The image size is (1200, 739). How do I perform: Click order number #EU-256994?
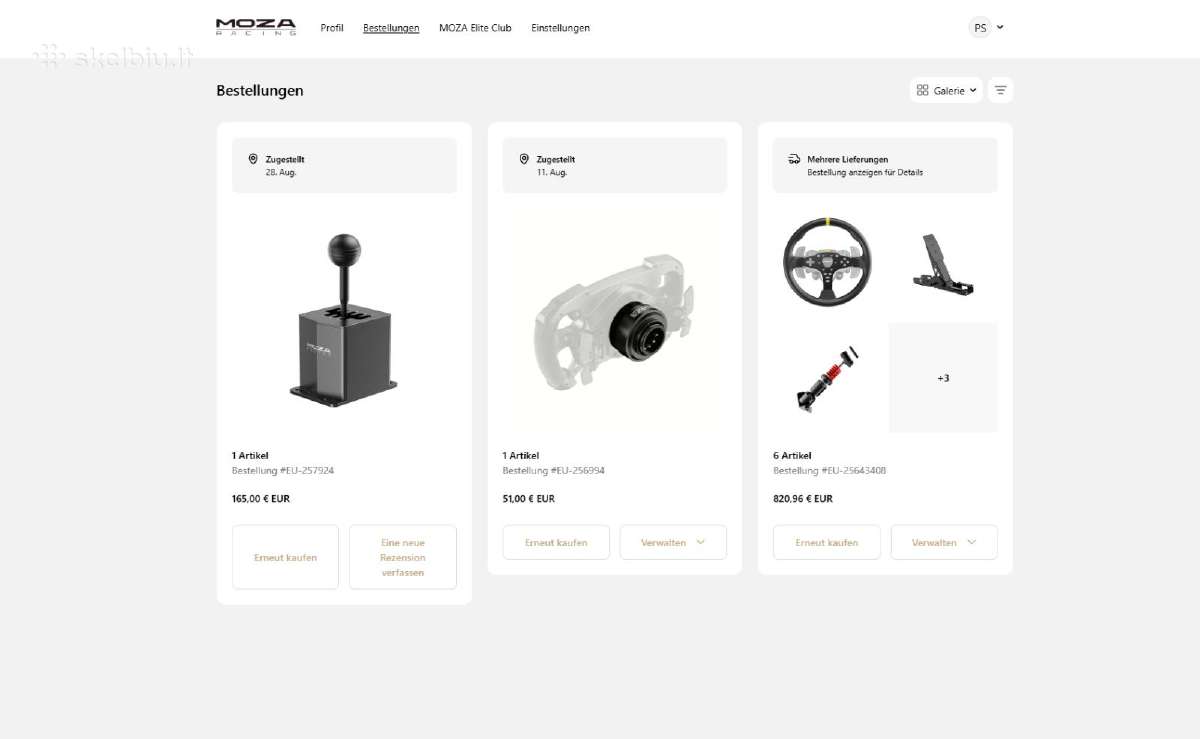point(576,470)
